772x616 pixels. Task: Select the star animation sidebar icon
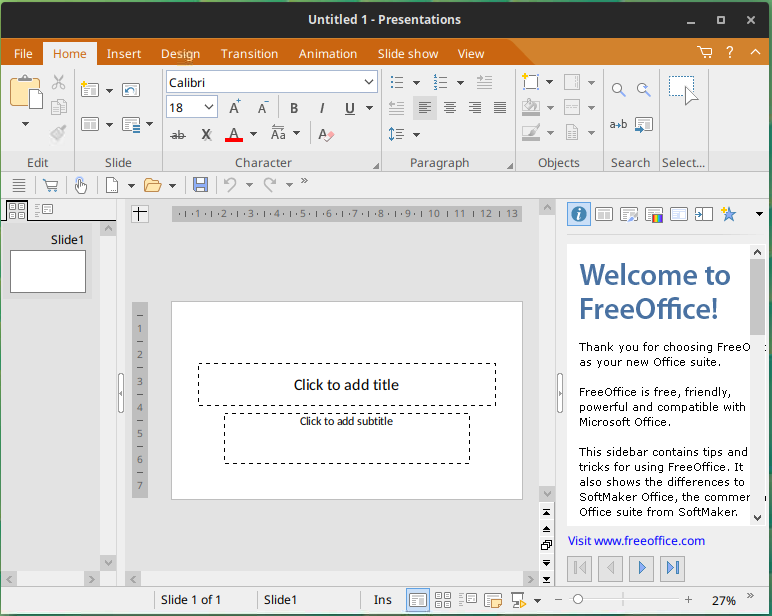click(x=729, y=213)
